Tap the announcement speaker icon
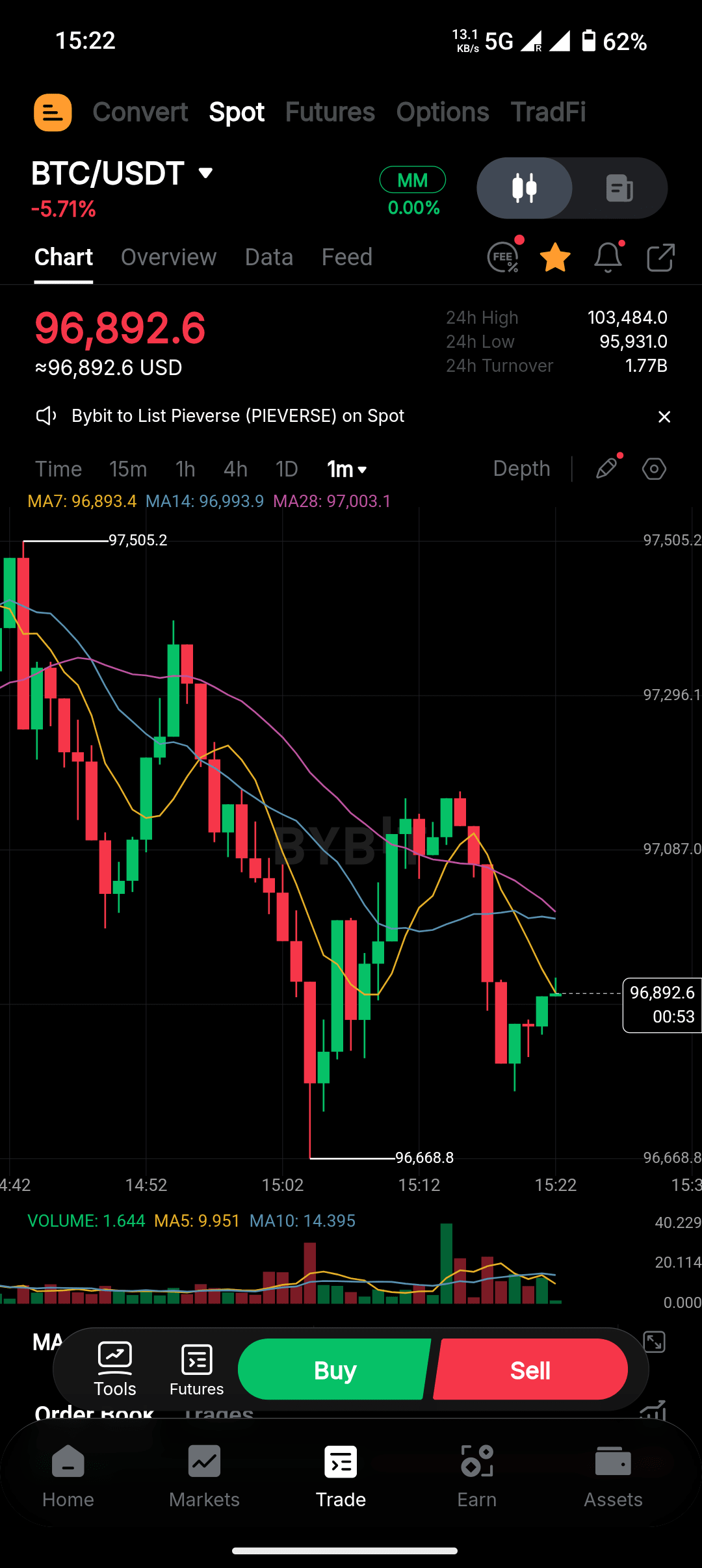Viewport: 702px width, 1568px height. point(45,416)
